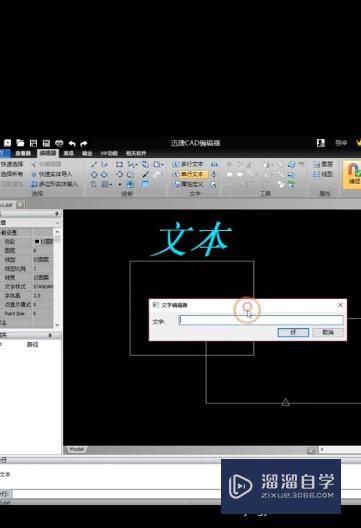Switch to the VIP功能 tab
The height and width of the screenshot is (528, 361).
coord(109,154)
